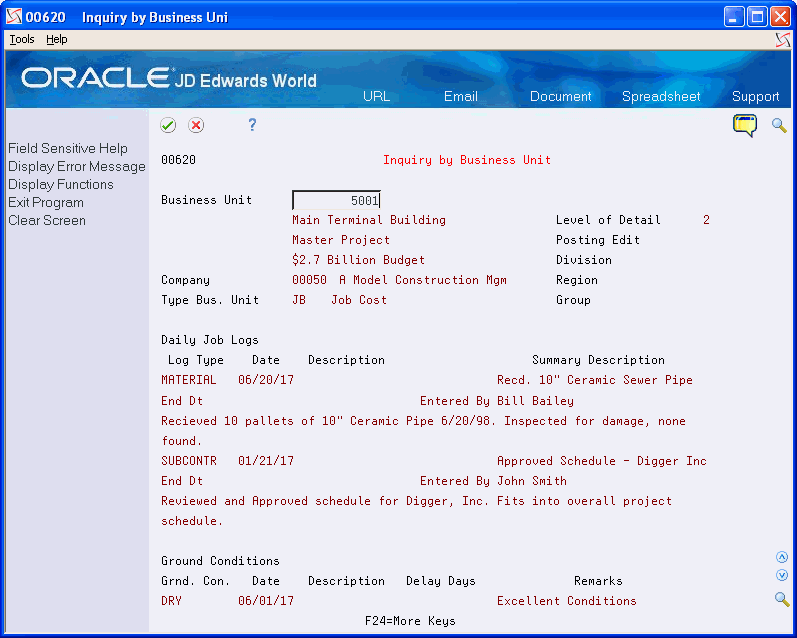Click the 'Recieved 10 pallets' log text
Screen dimensions: 797x638
tap(423, 421)
